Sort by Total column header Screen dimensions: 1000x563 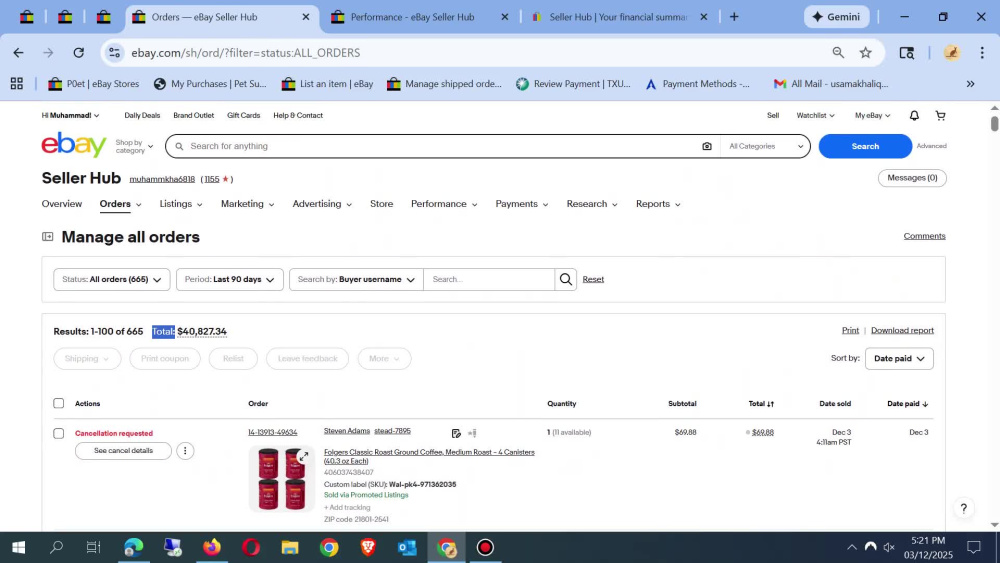(x=761, y=404)
